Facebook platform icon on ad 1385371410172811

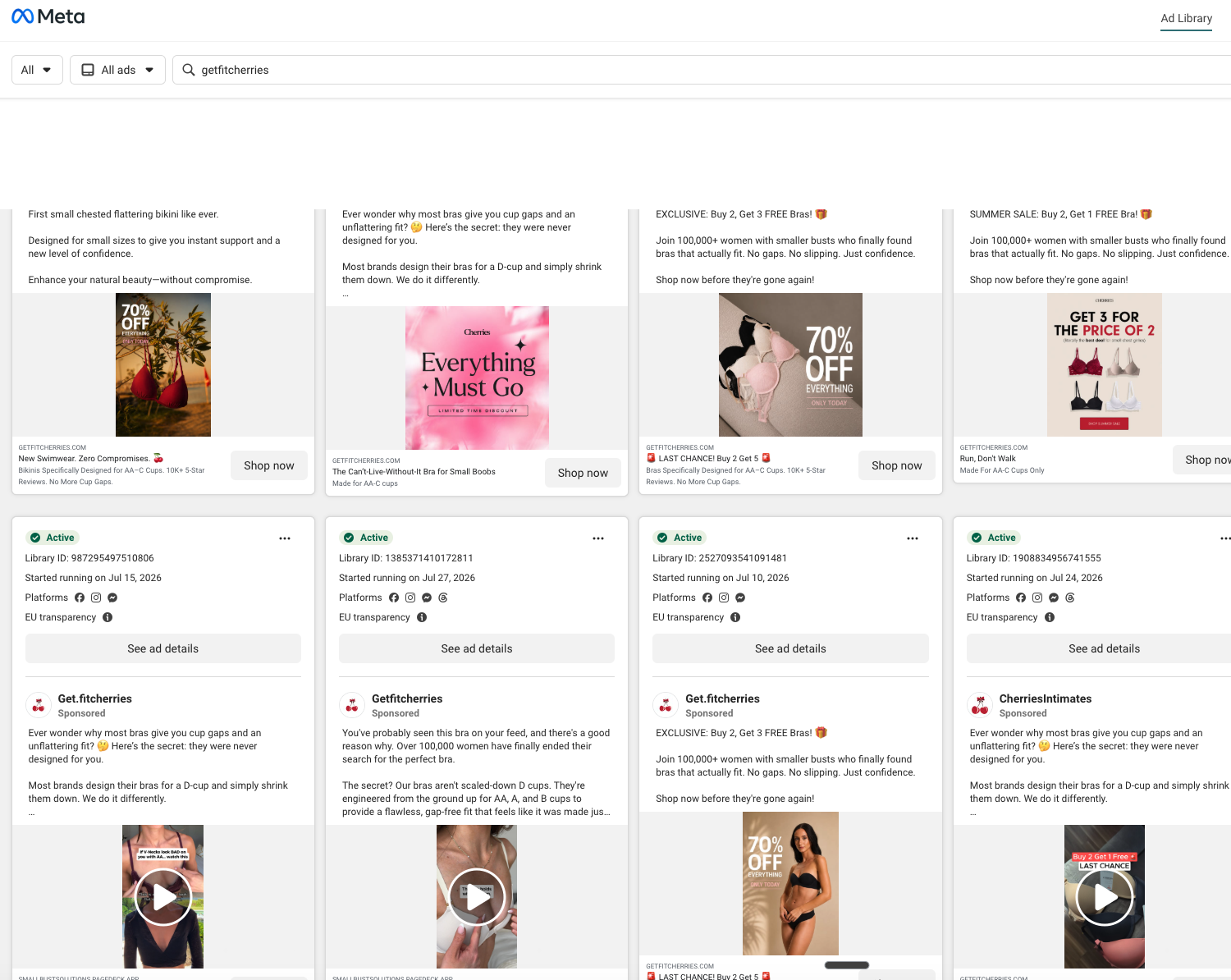[394, 598]
